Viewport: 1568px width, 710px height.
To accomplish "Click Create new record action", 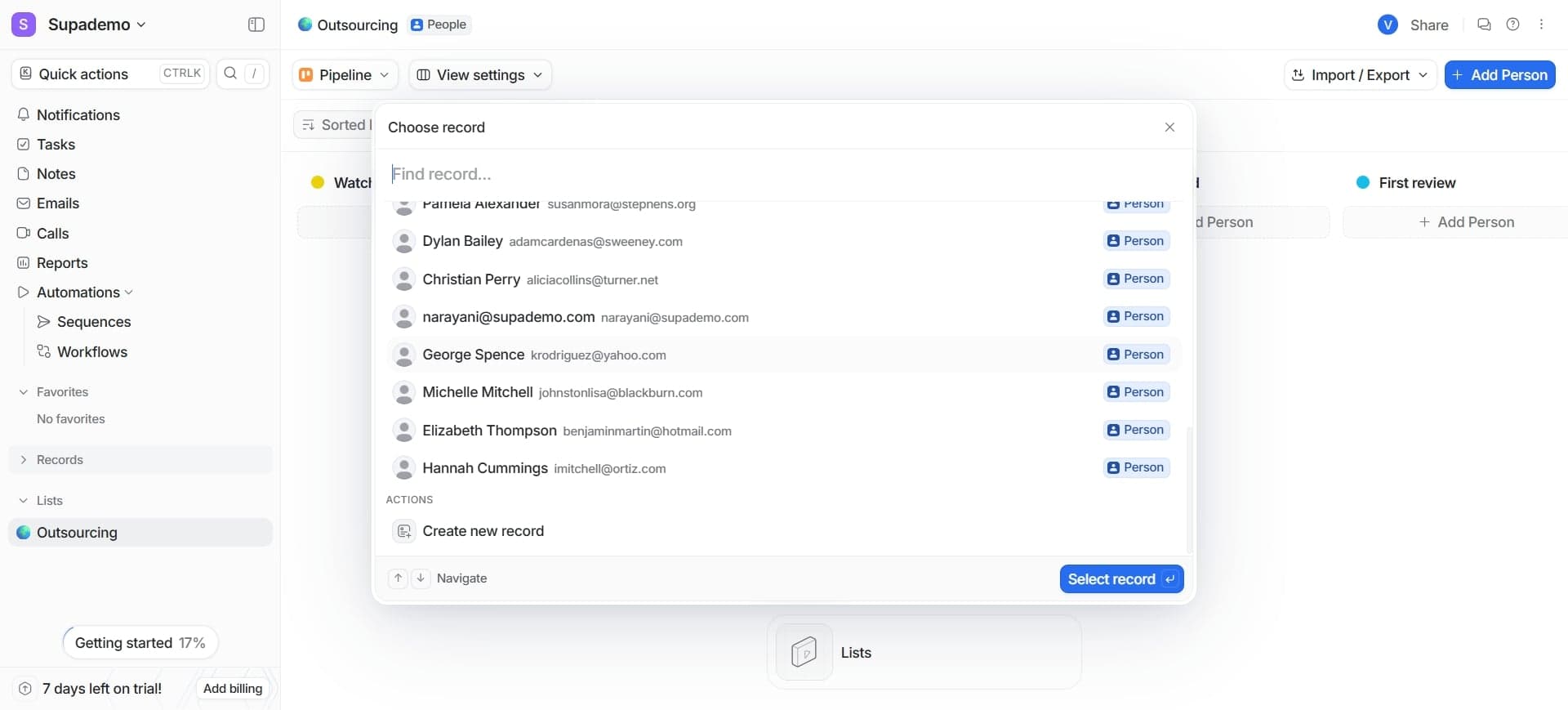I will tap(784, 531).
